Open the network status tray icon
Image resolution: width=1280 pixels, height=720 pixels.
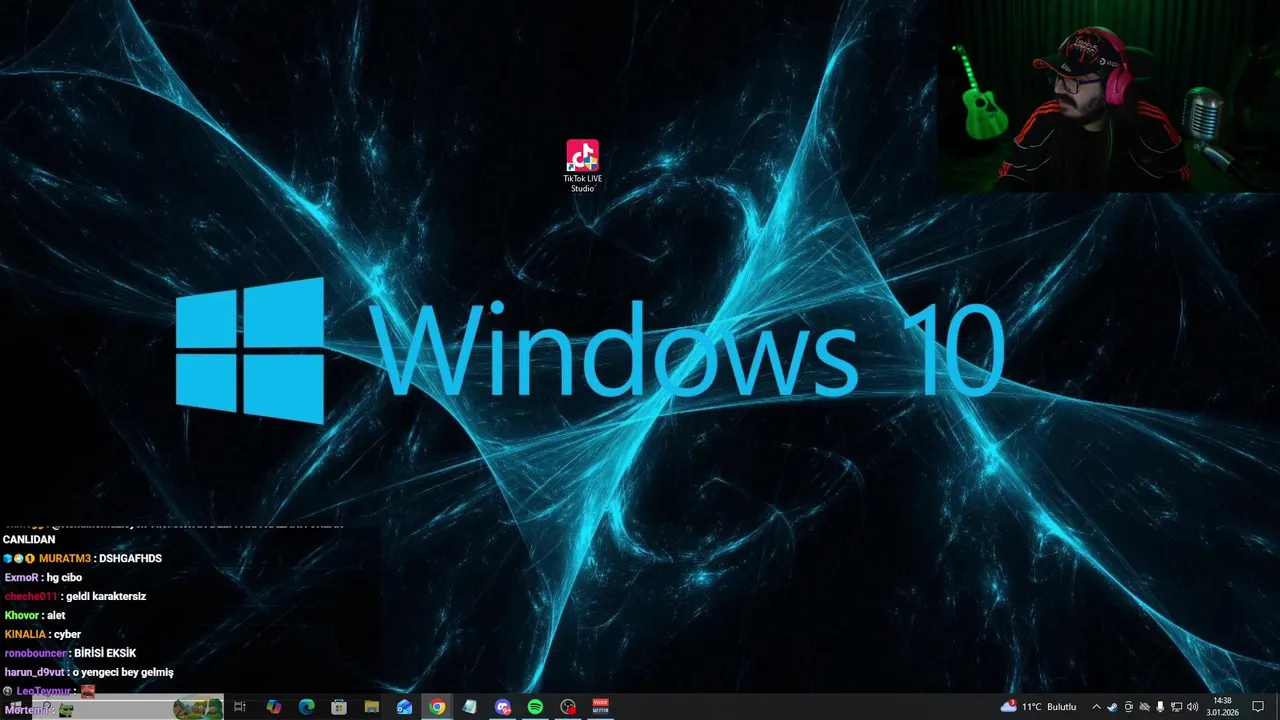tap(1176, 707)
